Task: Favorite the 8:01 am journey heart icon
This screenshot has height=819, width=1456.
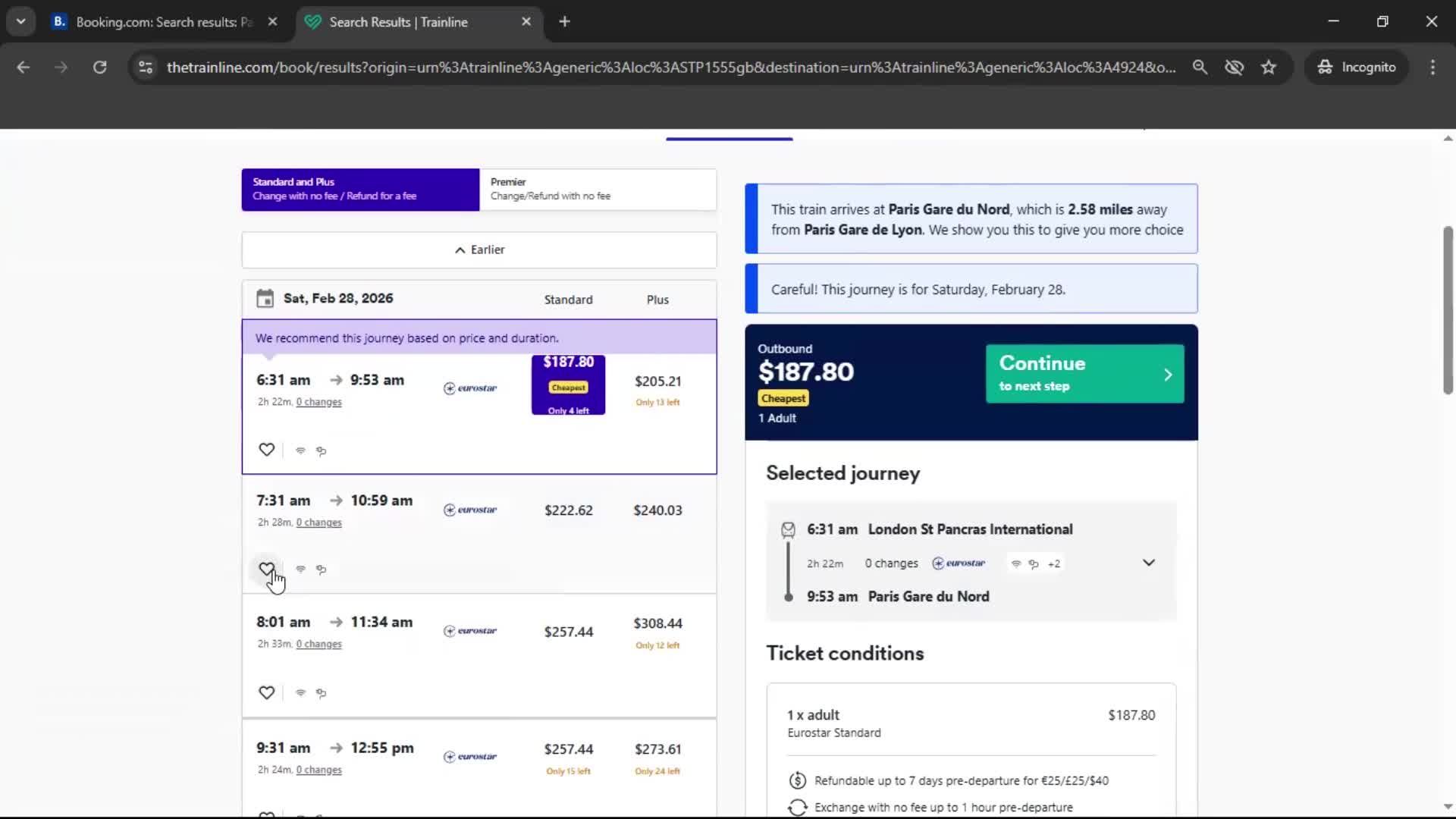Action: tap(266, 692)
